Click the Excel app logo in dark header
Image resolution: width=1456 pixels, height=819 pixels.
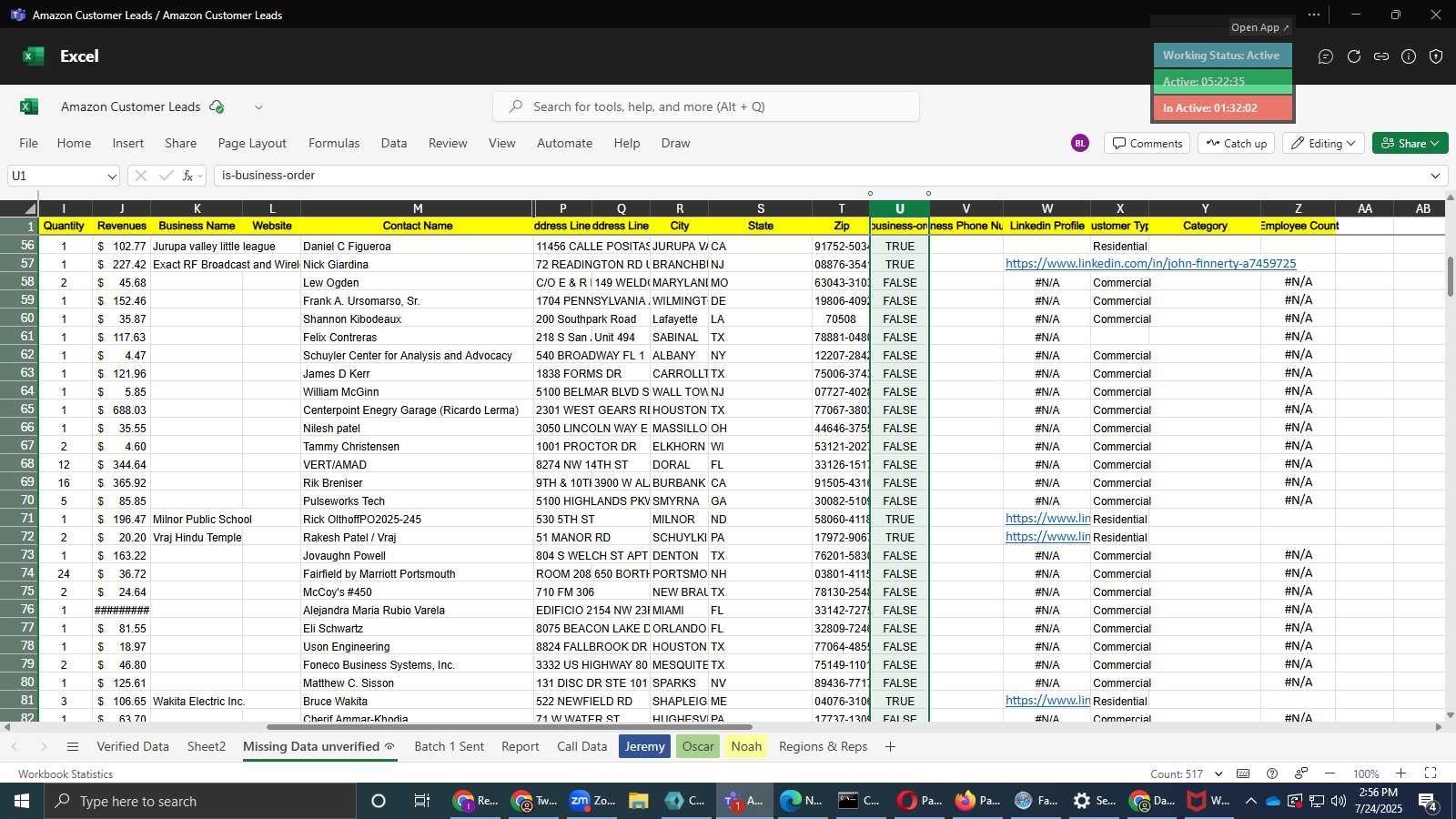coord(33,56)
